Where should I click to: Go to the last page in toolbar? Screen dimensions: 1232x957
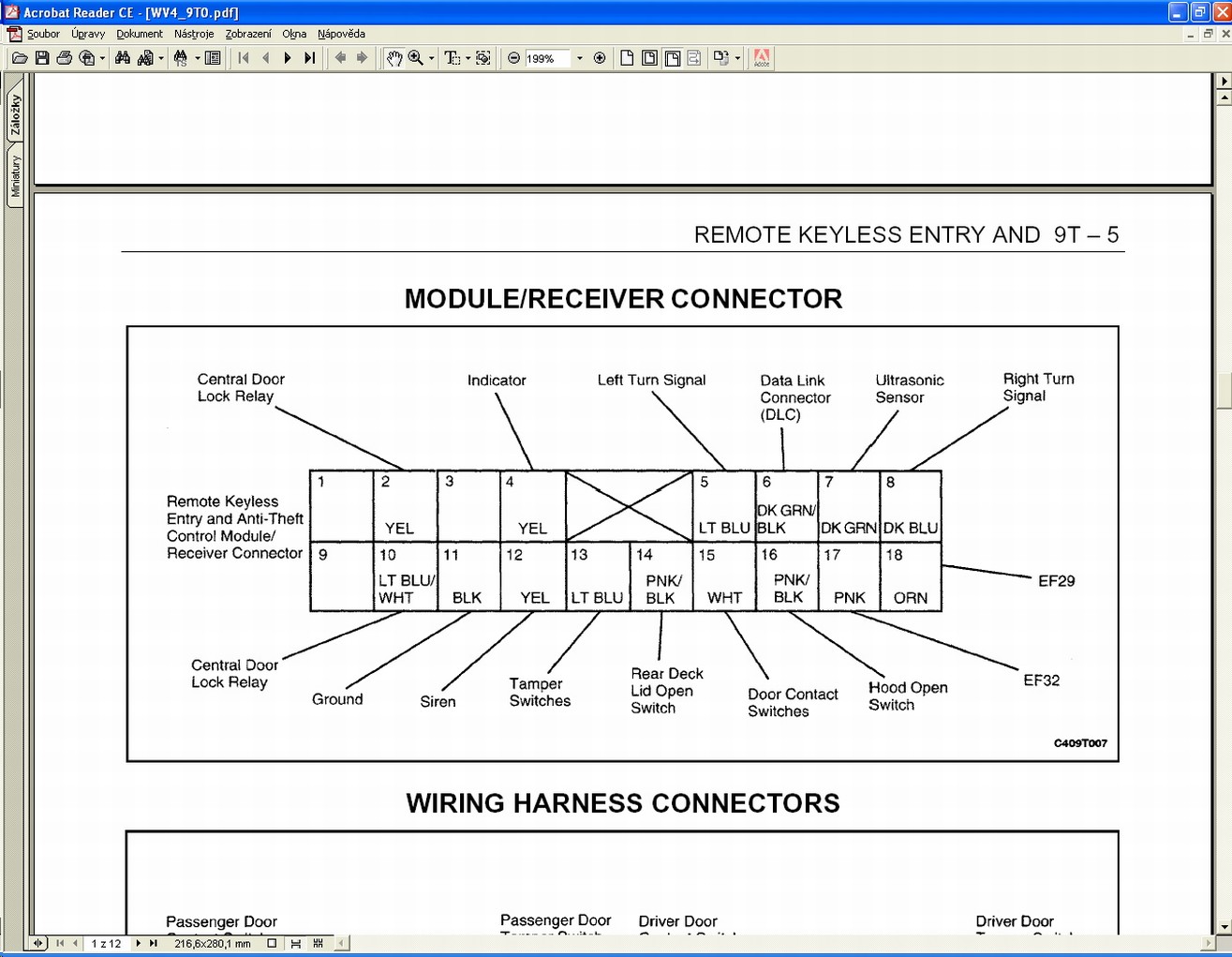click(310, 58)
